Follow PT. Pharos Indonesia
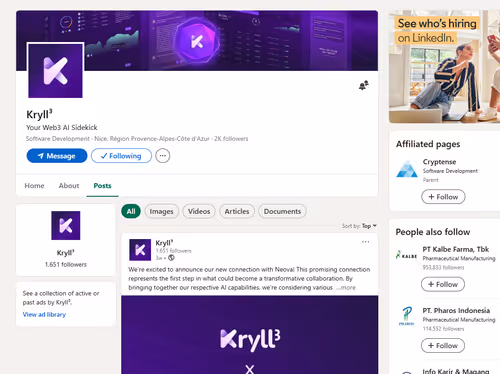Image resolution: width=500 pixels, height=374 pixels. tap(443, 346)
